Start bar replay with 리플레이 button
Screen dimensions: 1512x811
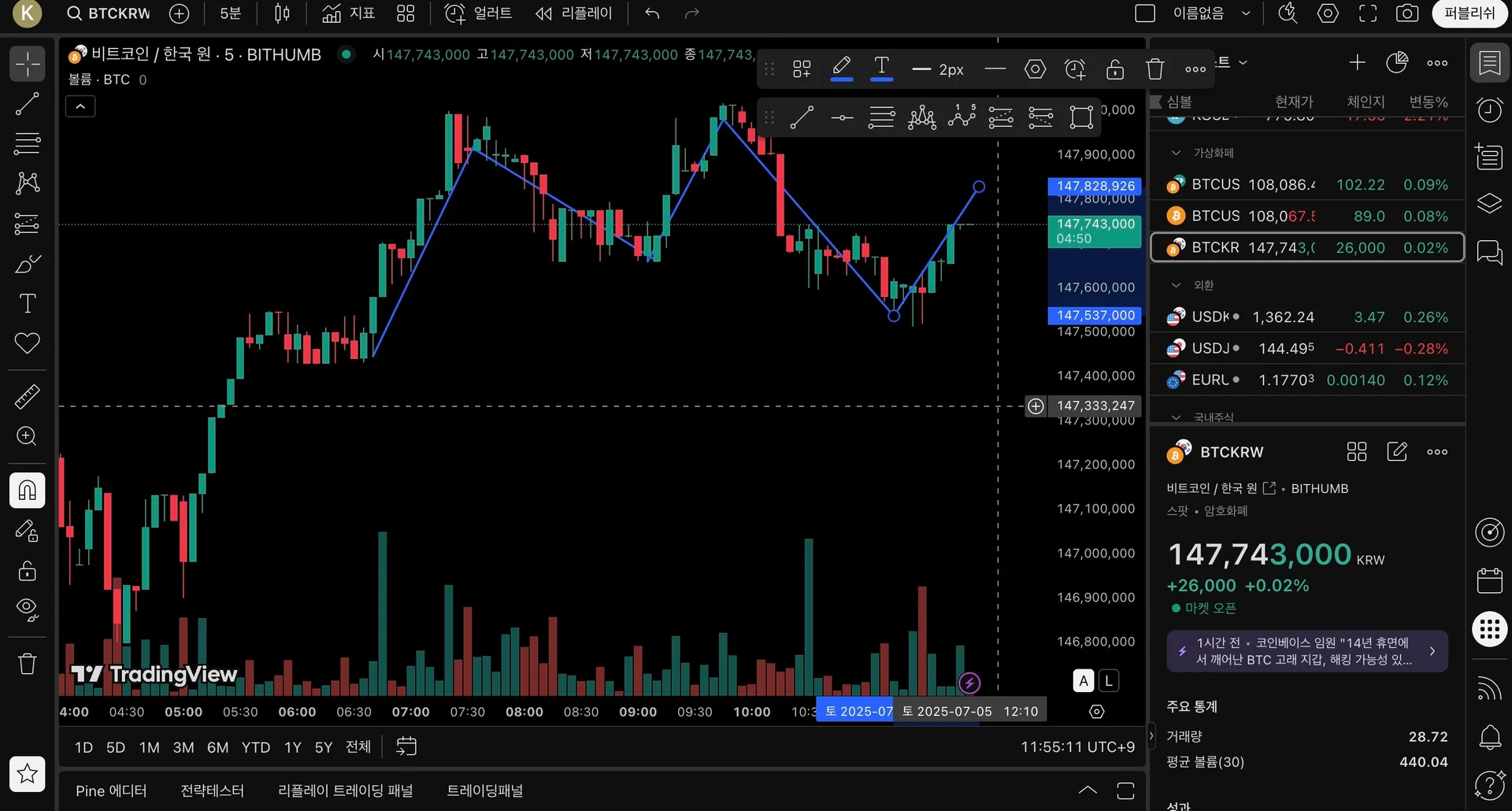[573, 13]
